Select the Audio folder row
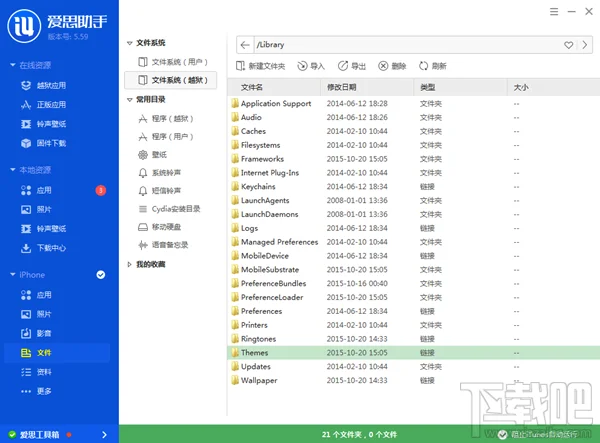Image resolution: width=600 pixels, height=443 pixels. point(414,117)
